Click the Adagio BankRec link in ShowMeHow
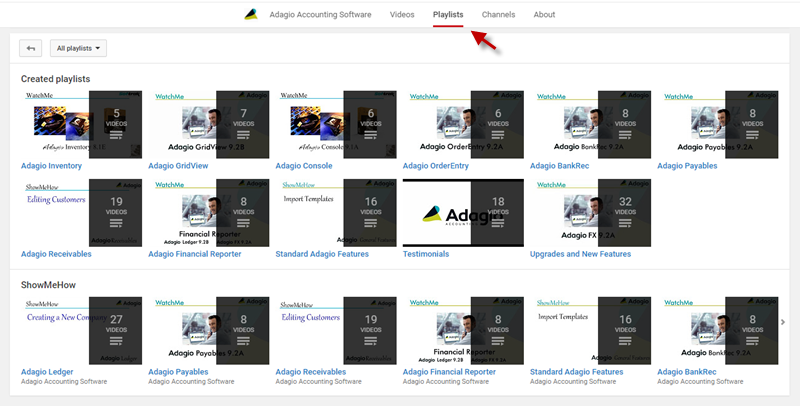 [687, 372]
